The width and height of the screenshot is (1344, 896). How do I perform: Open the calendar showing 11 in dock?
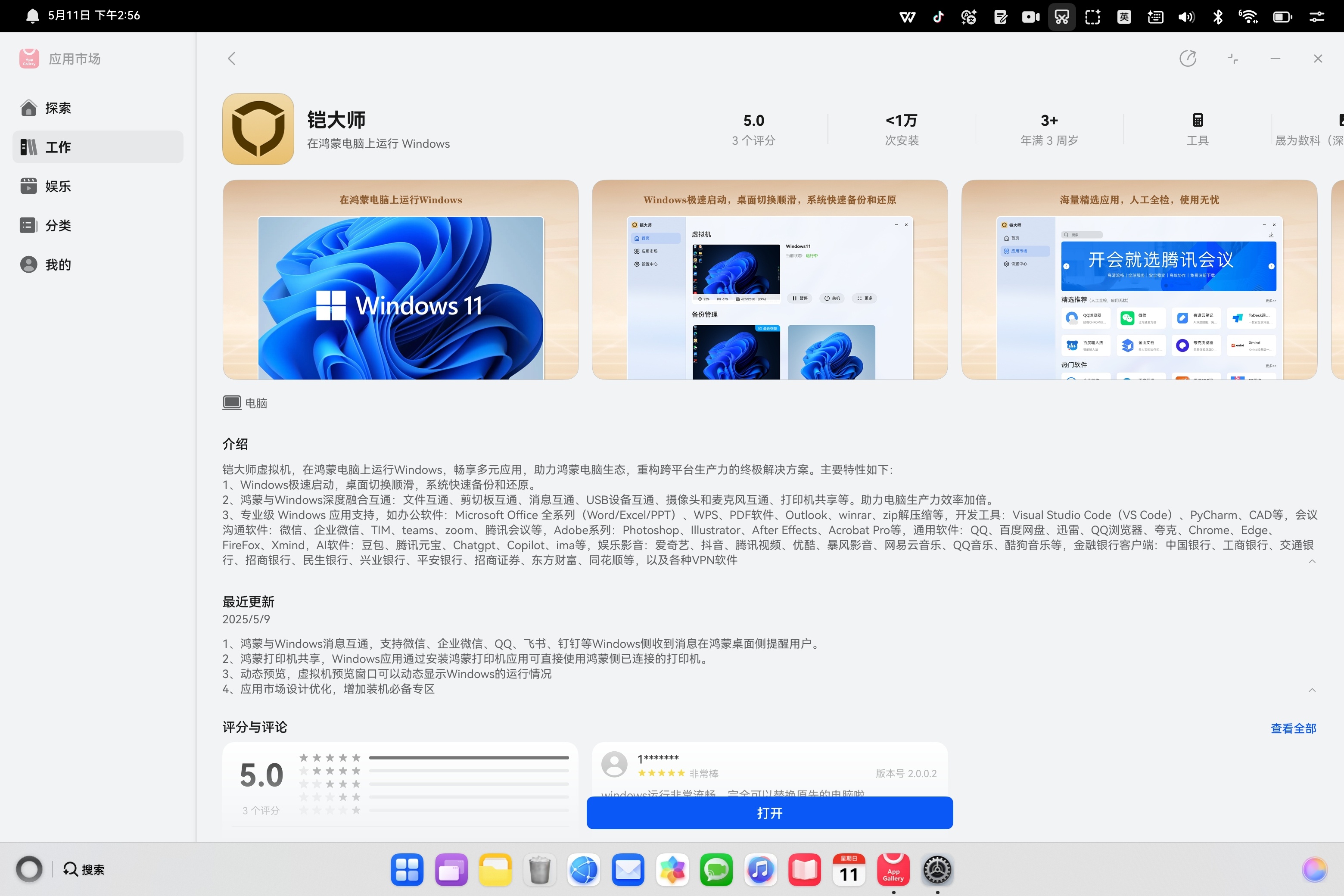tap(849, 870)
